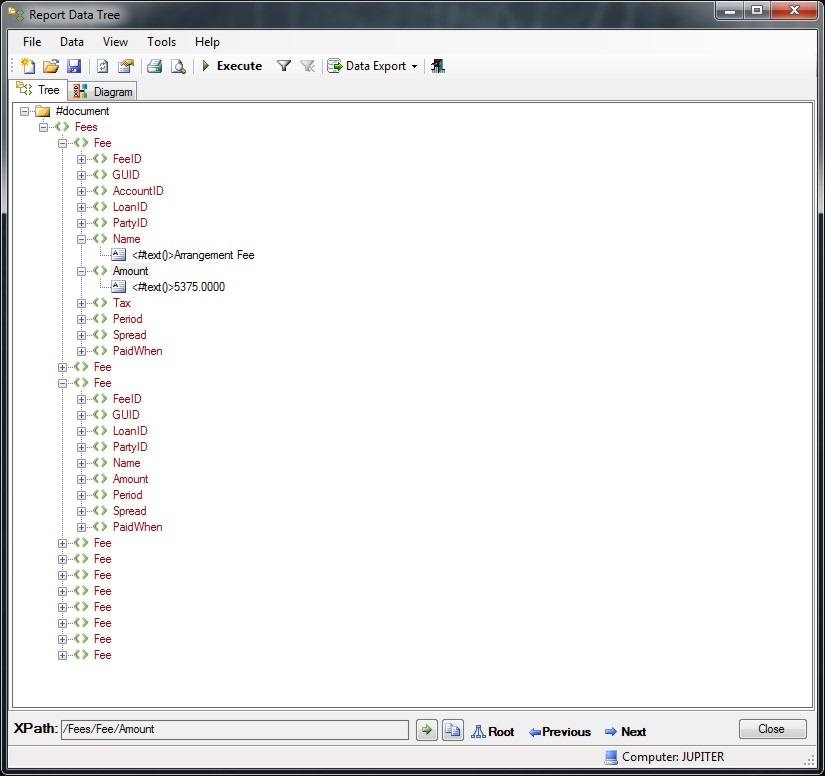Click the Next navigation button
The width and height of the screenshot is (825, 776).
pyautogui.click(x=625, y=731)
